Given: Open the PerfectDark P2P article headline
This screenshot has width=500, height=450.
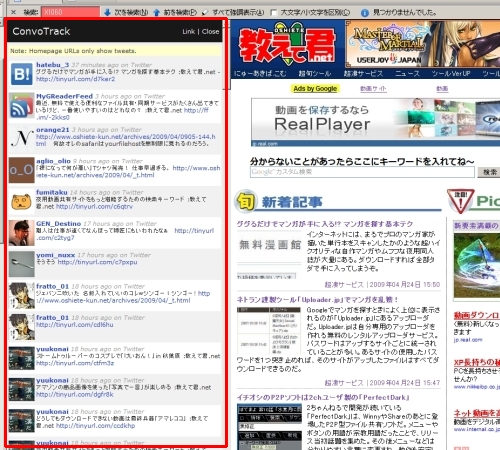Looking at the screenshot, I should coord(323,398).
